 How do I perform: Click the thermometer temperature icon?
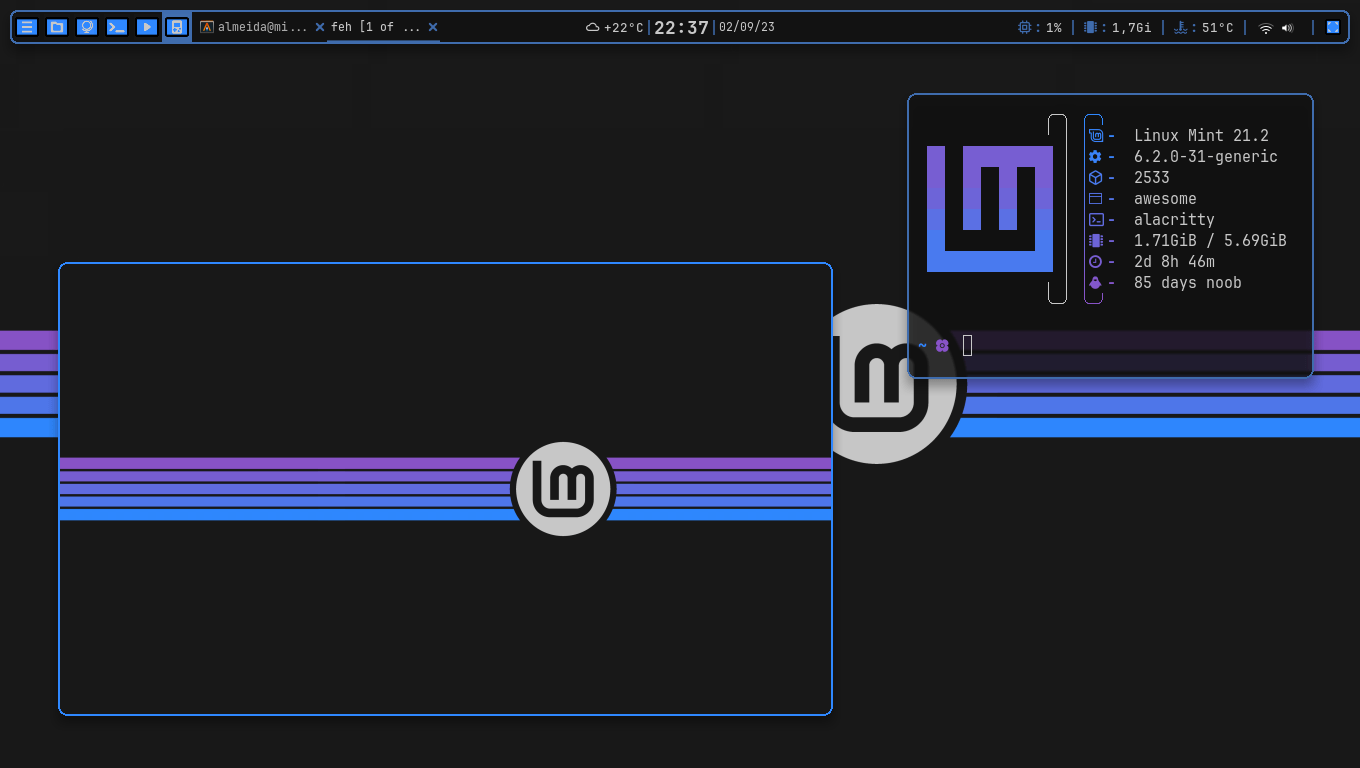(1180, 27)
